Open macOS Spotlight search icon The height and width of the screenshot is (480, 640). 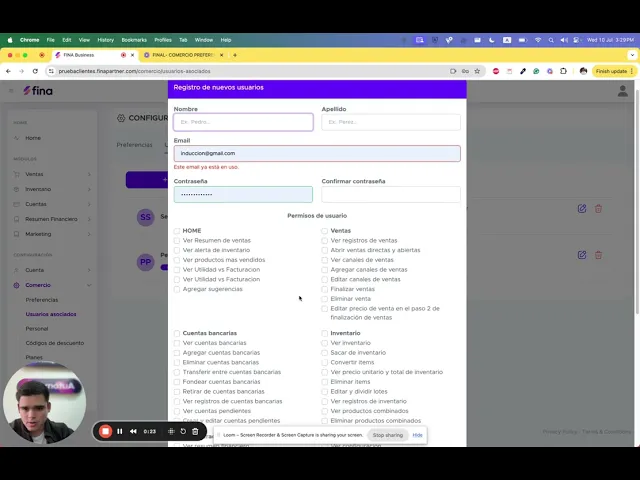point(551,40)
